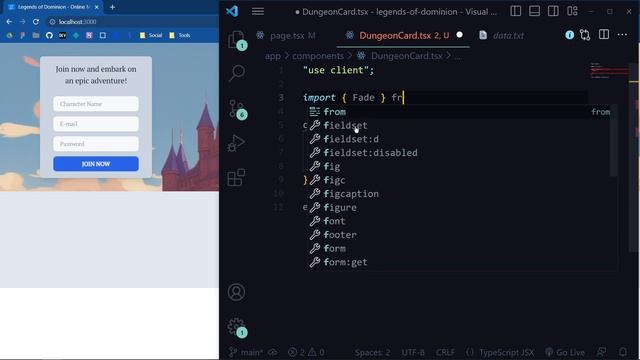This screenshot has width=640, height=360.
Task: Open the Run and Debug view
Action: 236,143
